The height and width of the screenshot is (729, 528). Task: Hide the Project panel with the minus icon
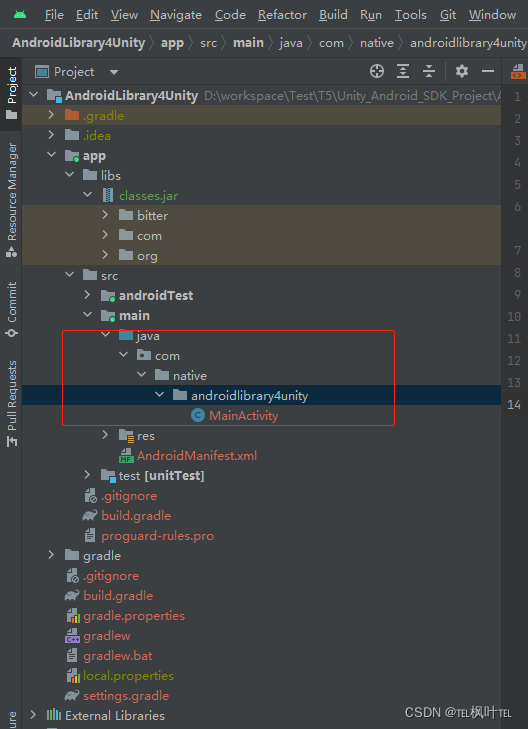tap(488, 71)
